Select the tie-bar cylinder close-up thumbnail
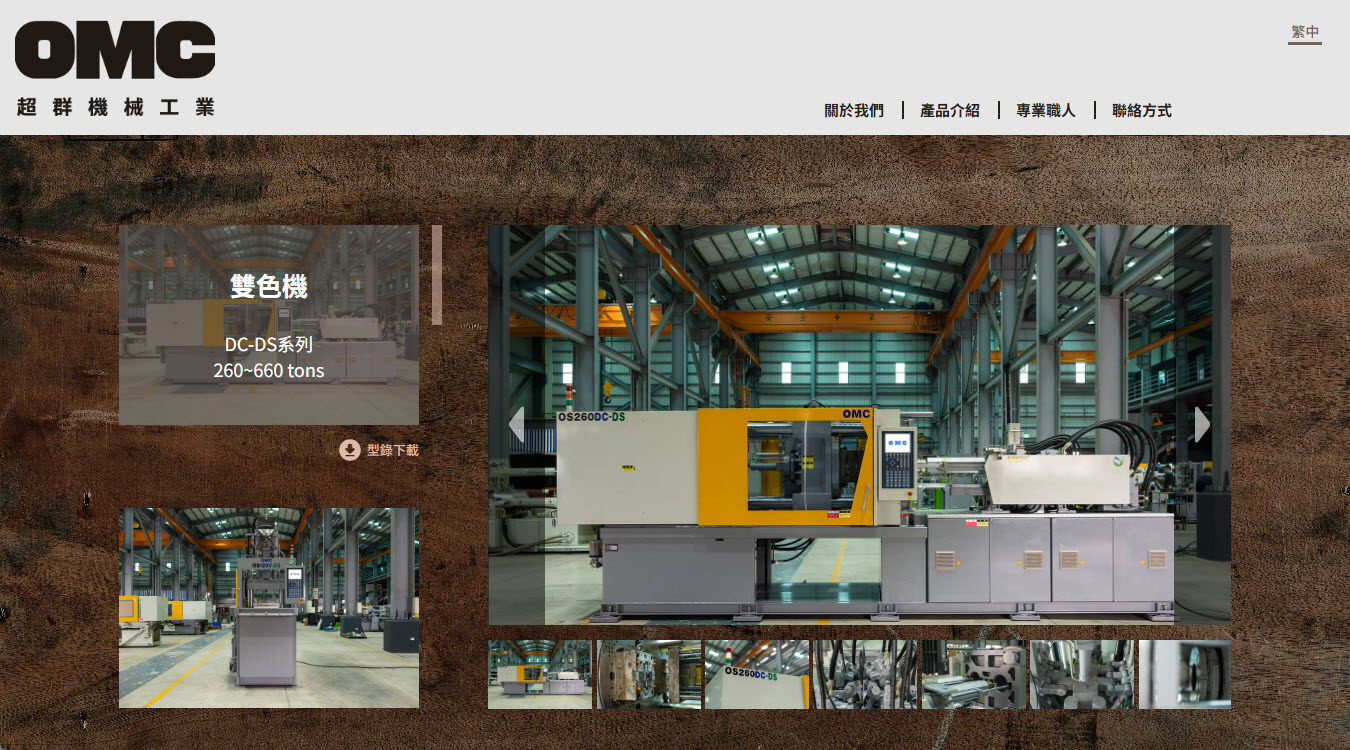The image size is (1350, 750). pos(1082,674)
